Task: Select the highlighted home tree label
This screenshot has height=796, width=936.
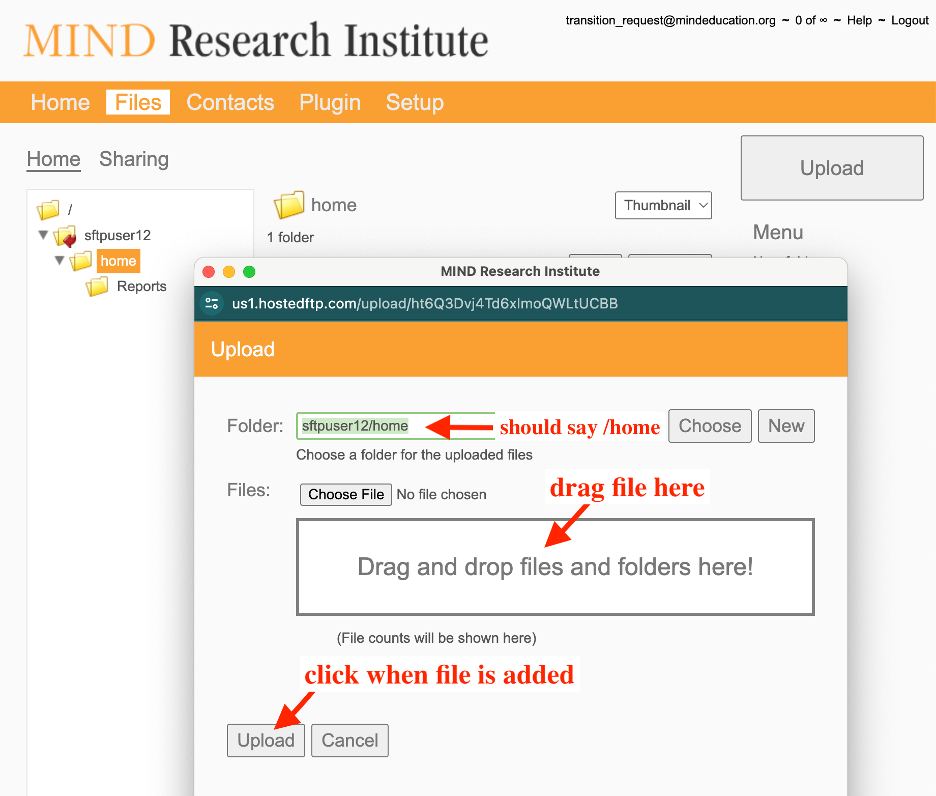Action: [118, 261]
